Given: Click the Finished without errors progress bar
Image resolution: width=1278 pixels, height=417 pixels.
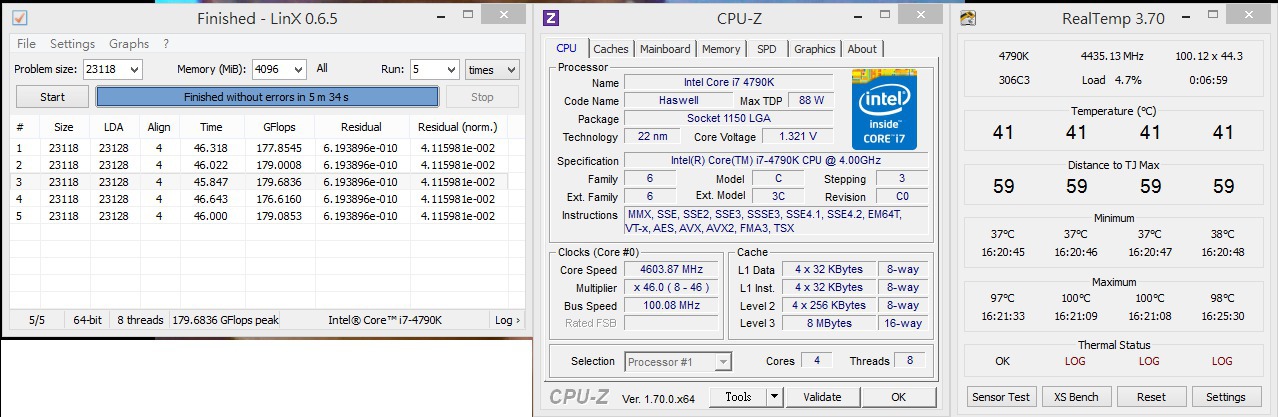Looking at the screenshot, I should click(x=267, y=97).
